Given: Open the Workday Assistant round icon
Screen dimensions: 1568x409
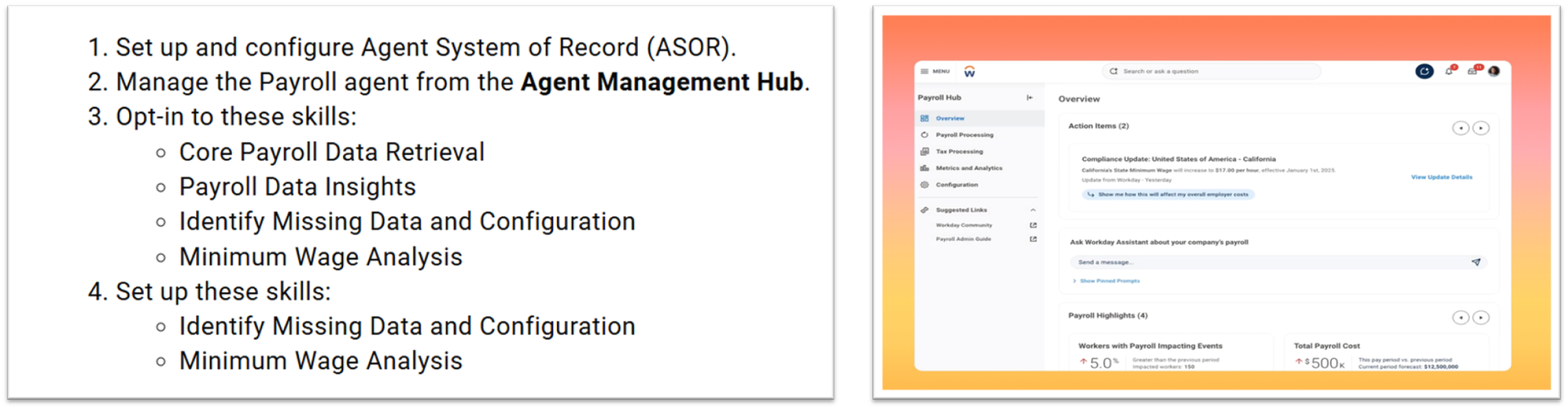Looking at the screenshot, I should coord(1423,72).
